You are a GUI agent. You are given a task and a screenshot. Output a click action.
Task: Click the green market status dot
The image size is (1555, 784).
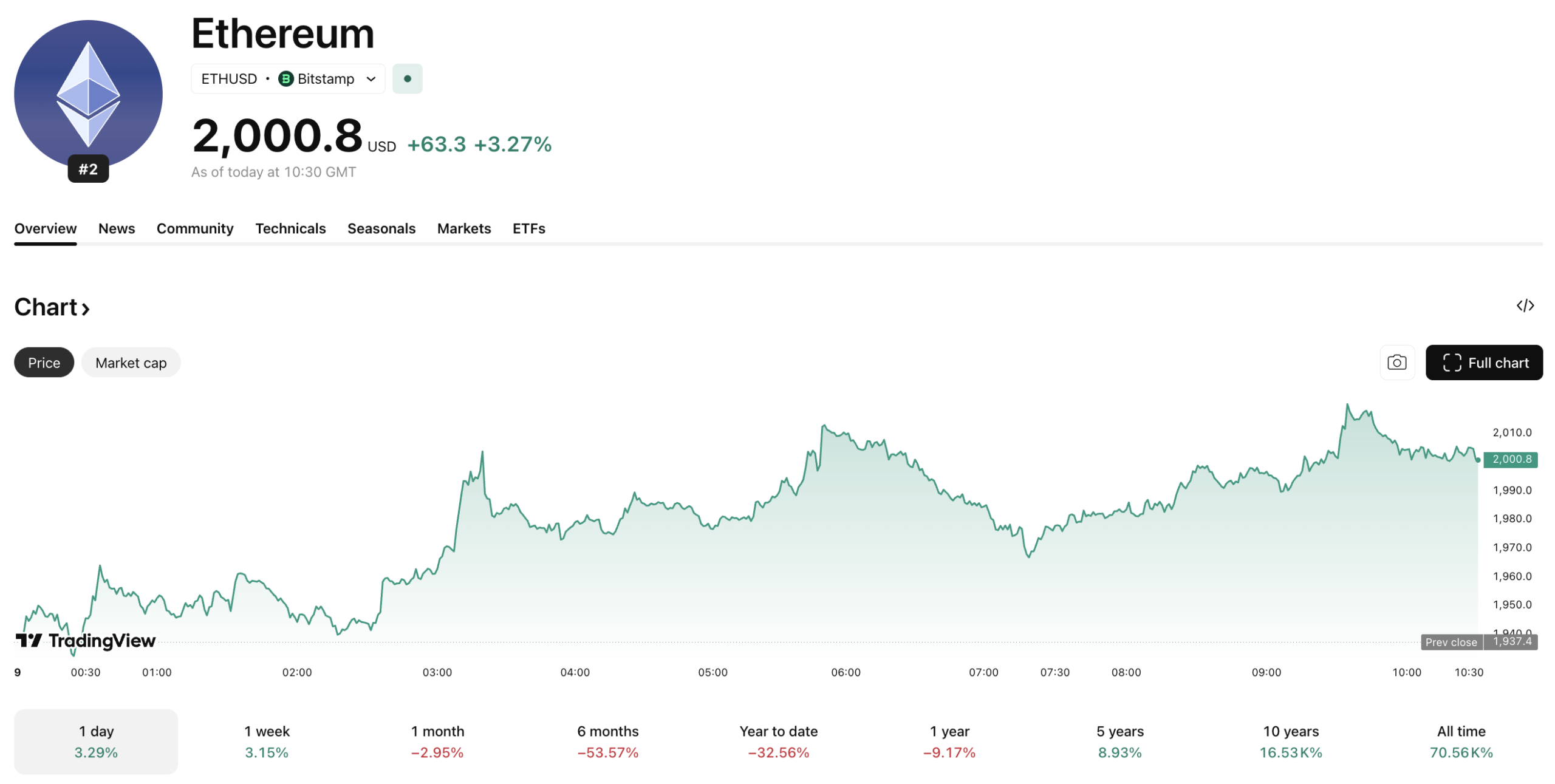(407, 79)
